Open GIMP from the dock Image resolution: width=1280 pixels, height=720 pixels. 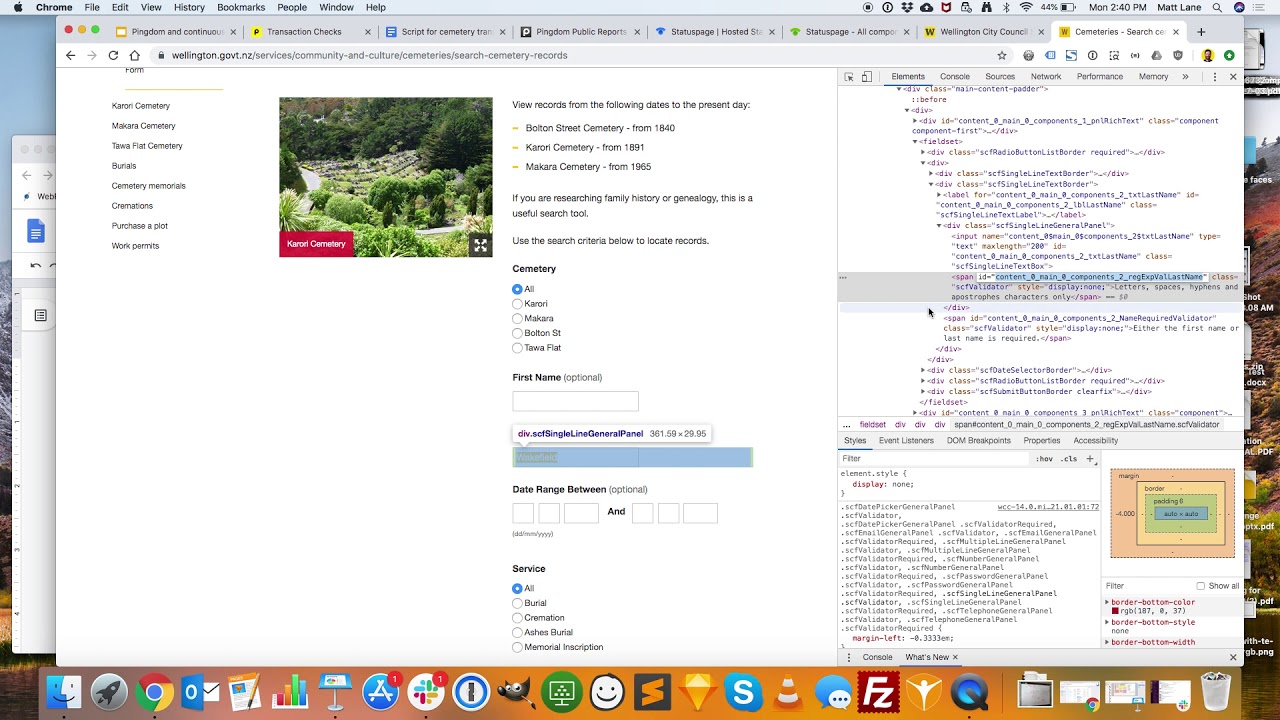pos(516,692)
